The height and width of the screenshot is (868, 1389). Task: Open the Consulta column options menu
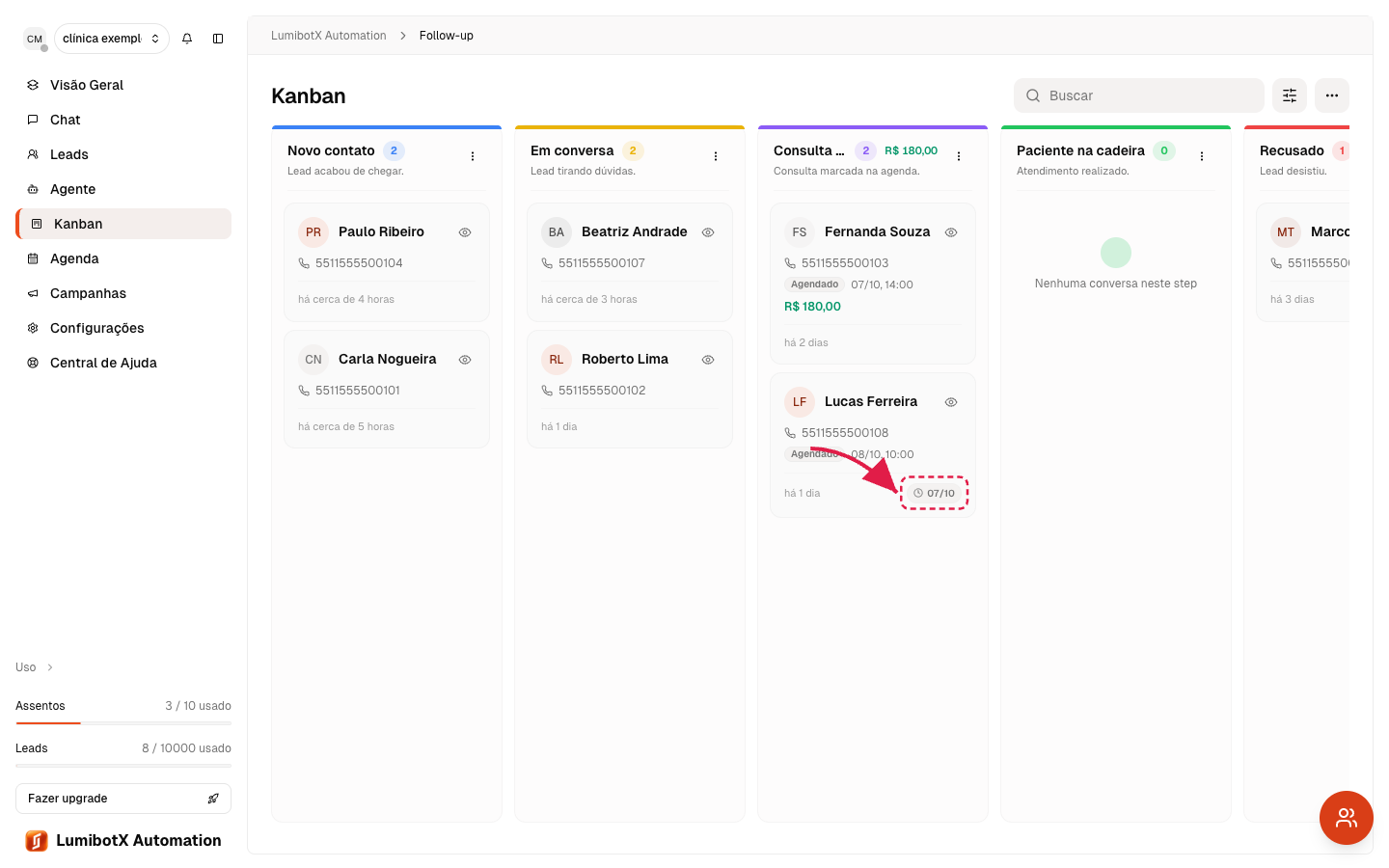tap(959, 156)
